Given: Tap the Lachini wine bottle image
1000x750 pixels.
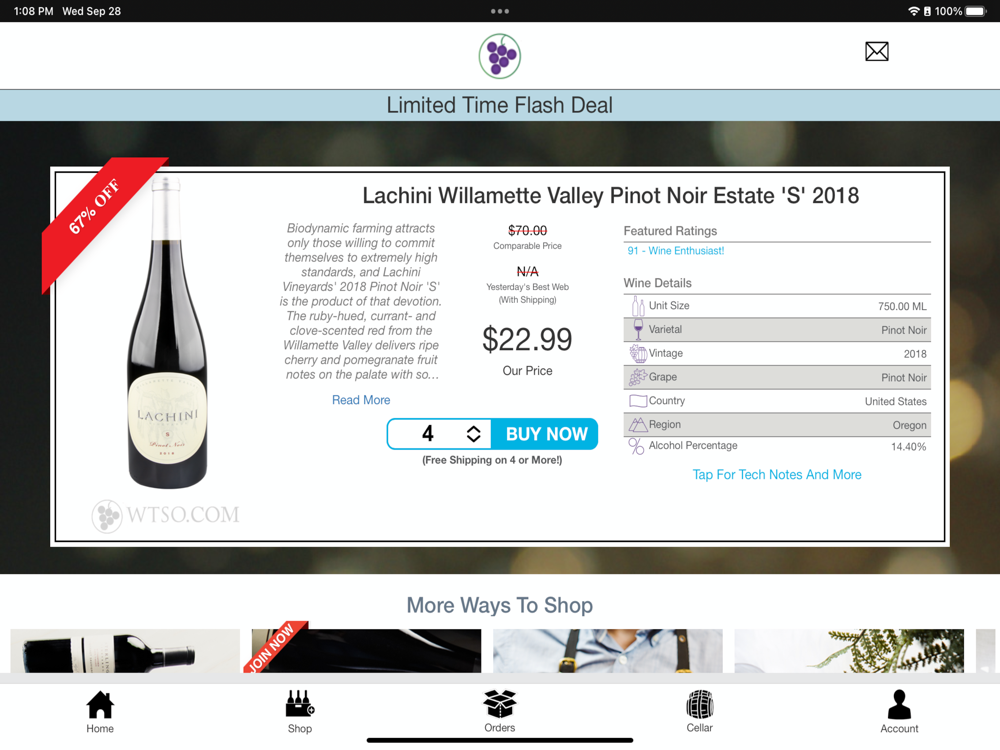Looking at the screenshot, I should (168, 333).
